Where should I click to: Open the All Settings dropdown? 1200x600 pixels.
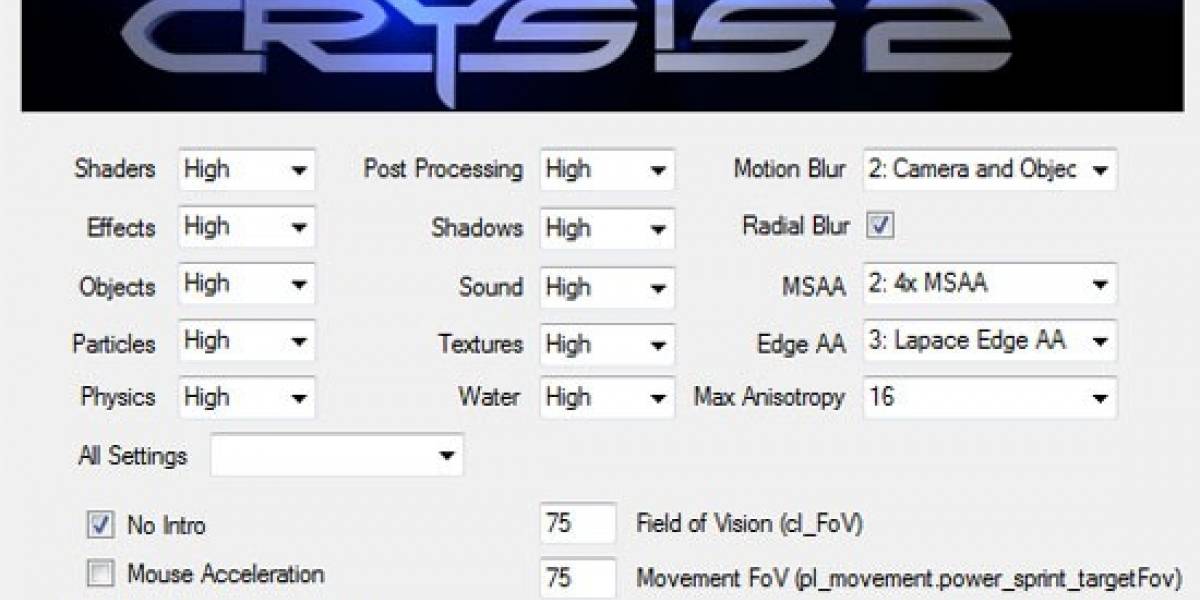tap(337, 455)
